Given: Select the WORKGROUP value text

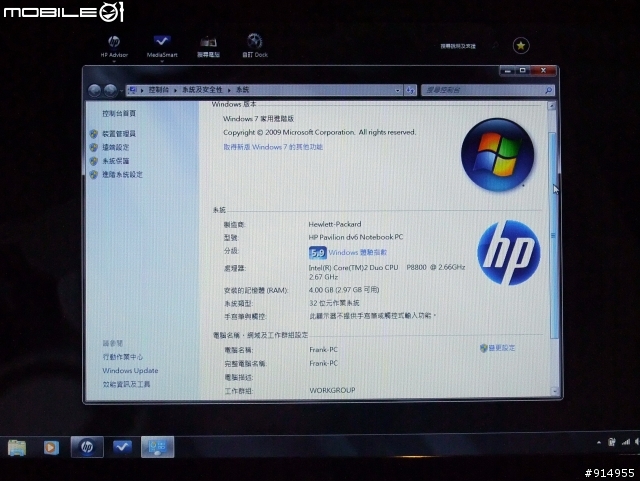Looking at the screenshot, I should [x=332, y=390].
